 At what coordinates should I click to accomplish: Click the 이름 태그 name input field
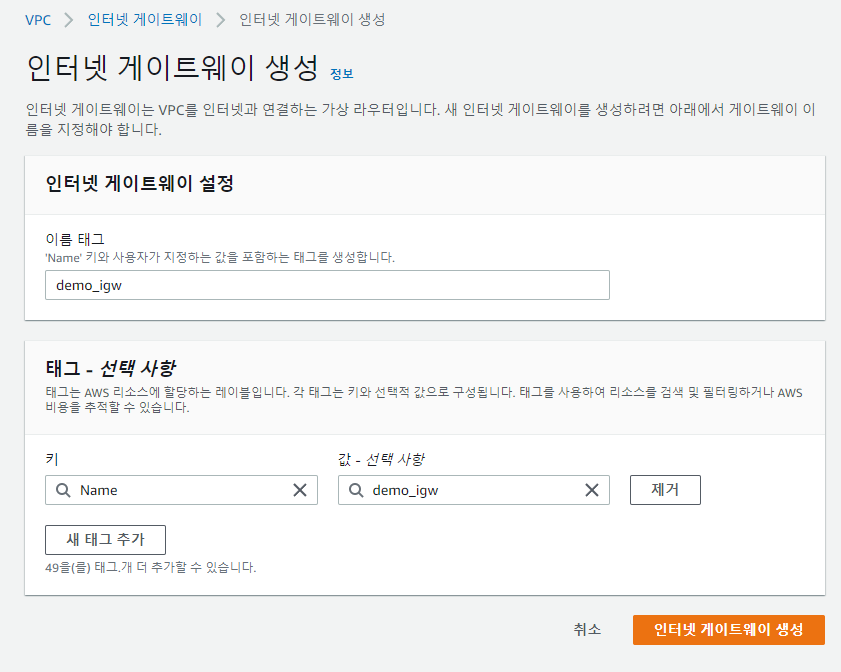click(327, 285)
